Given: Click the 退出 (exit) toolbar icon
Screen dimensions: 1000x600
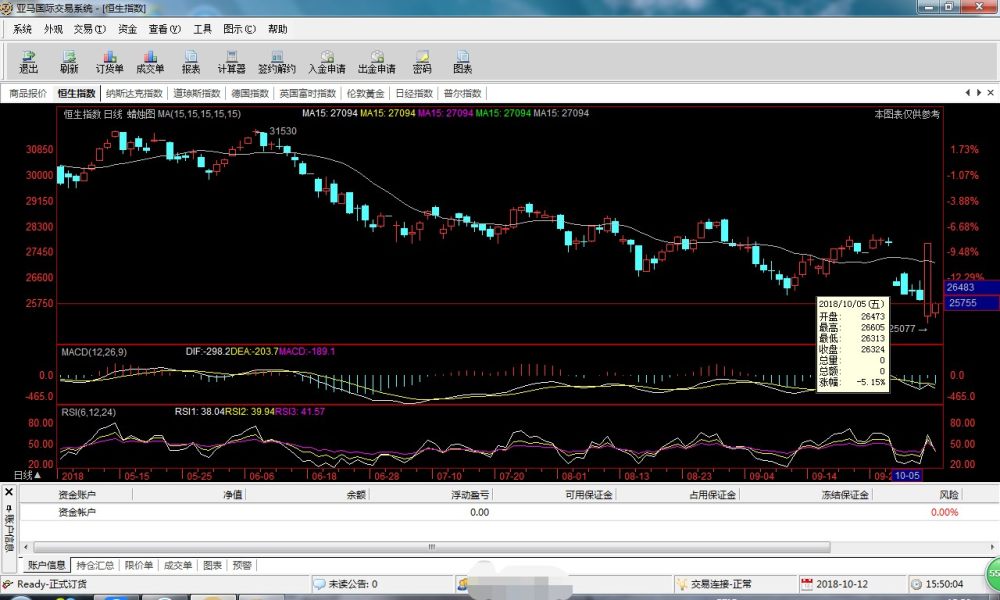Looking at the screenshot, I should click(x=28, y=62).
